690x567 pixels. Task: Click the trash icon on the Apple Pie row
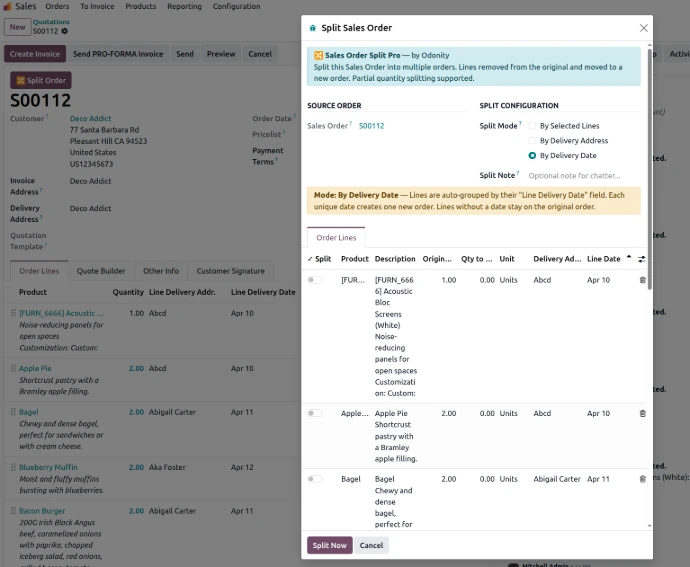tap(642, 413)
